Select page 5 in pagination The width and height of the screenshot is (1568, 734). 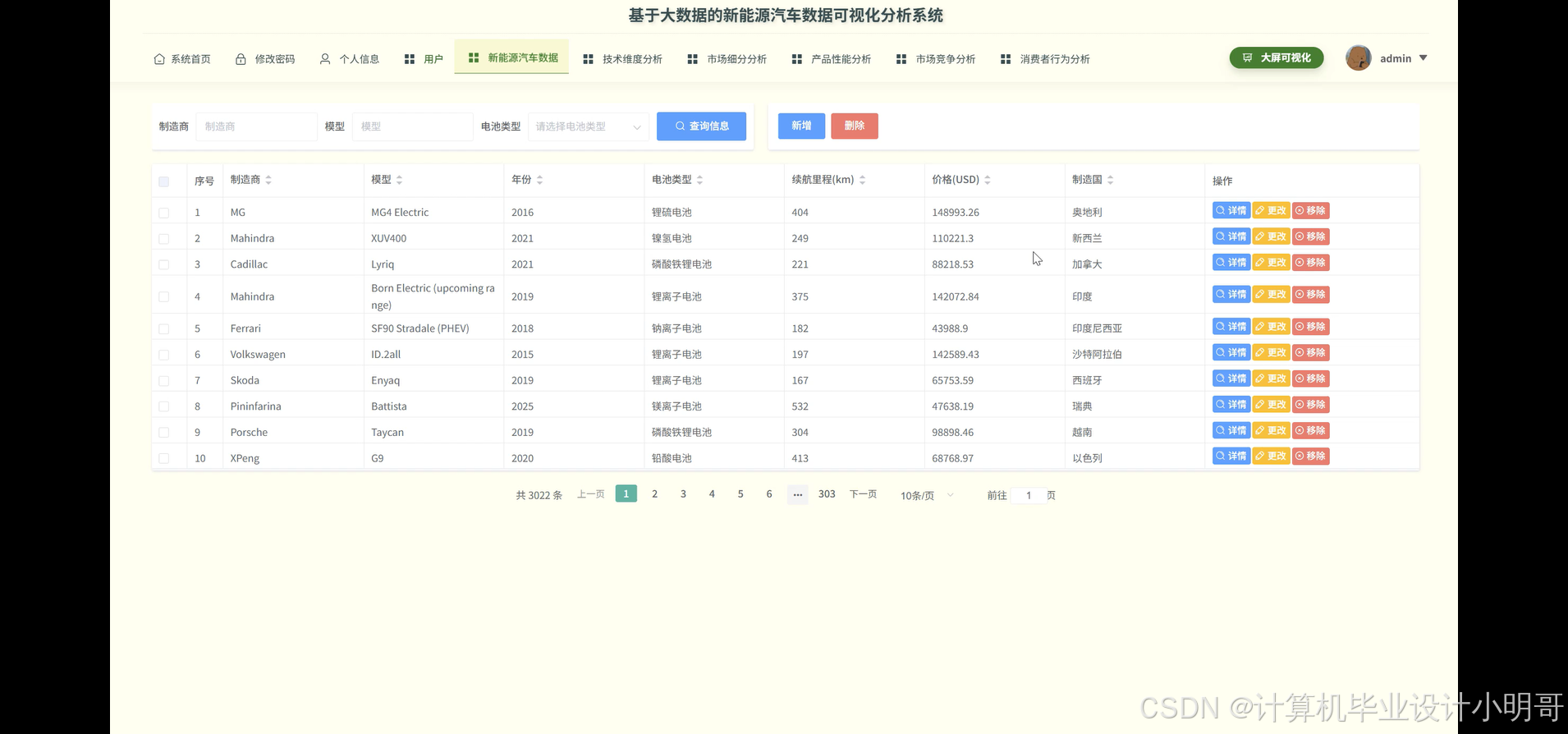(x=740, y=494)
